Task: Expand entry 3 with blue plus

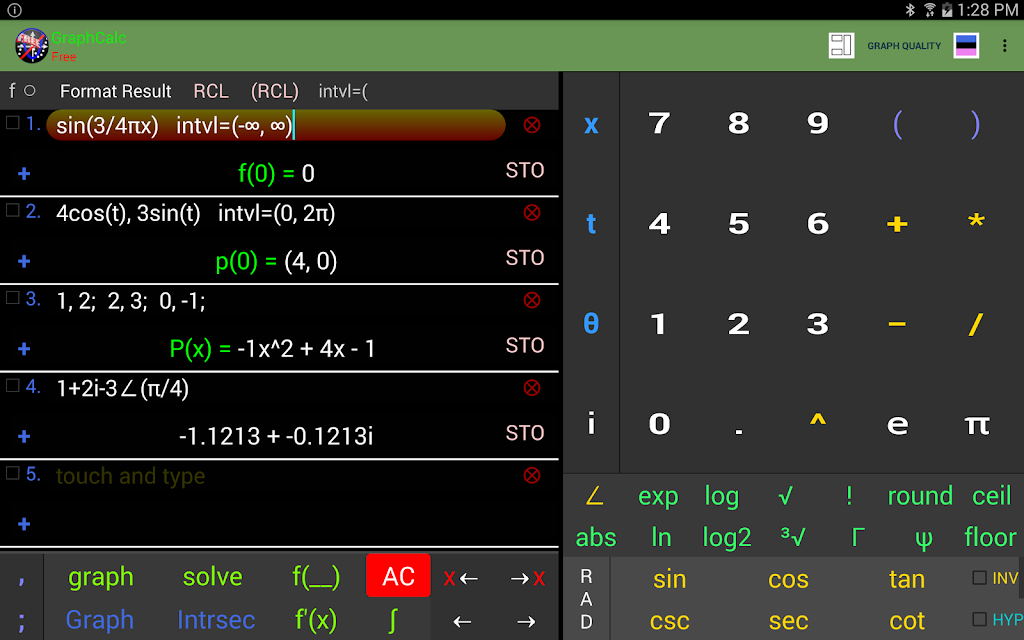Action: tap(24, 349)
